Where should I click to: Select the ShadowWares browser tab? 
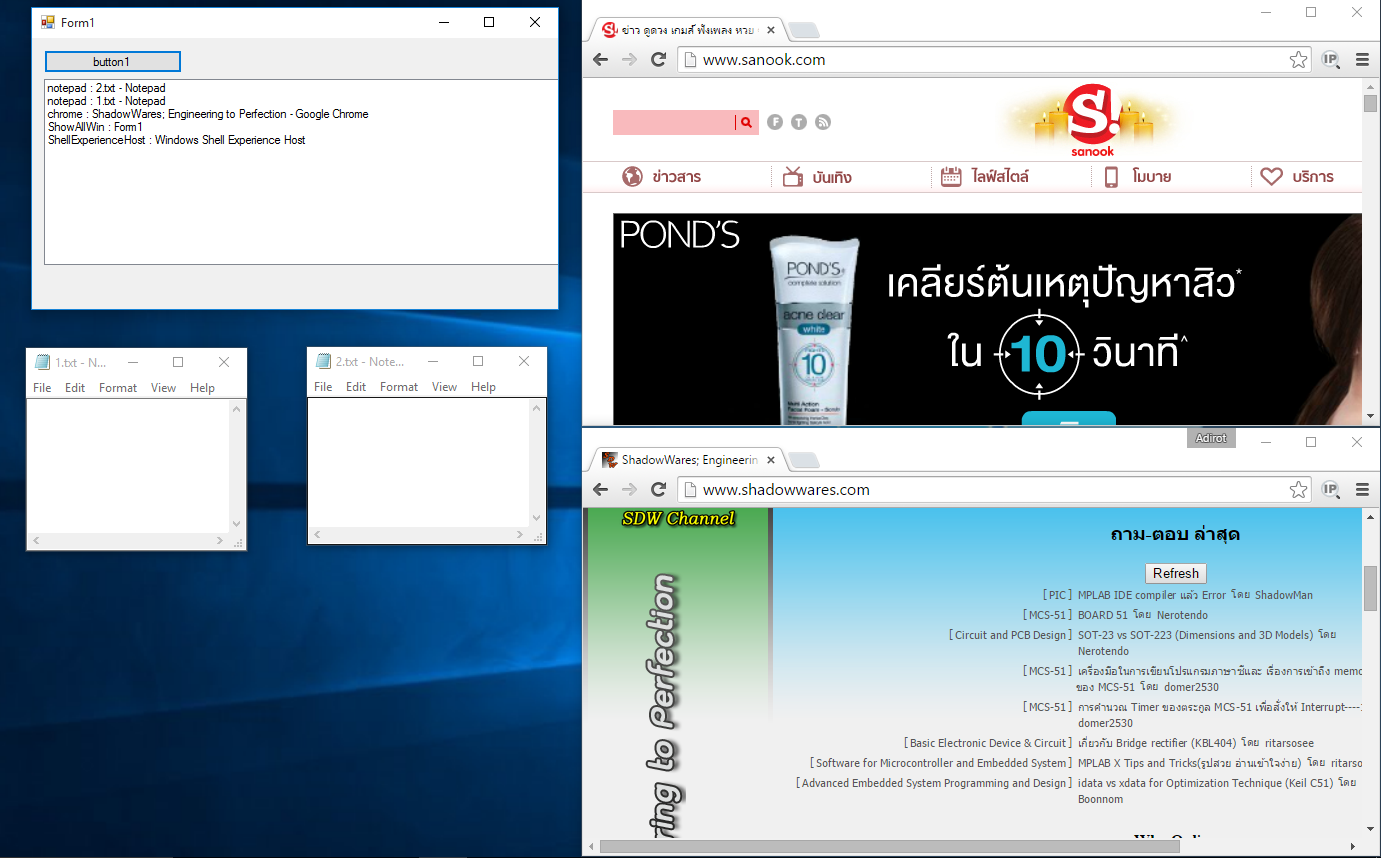click(x=686, y=460)
